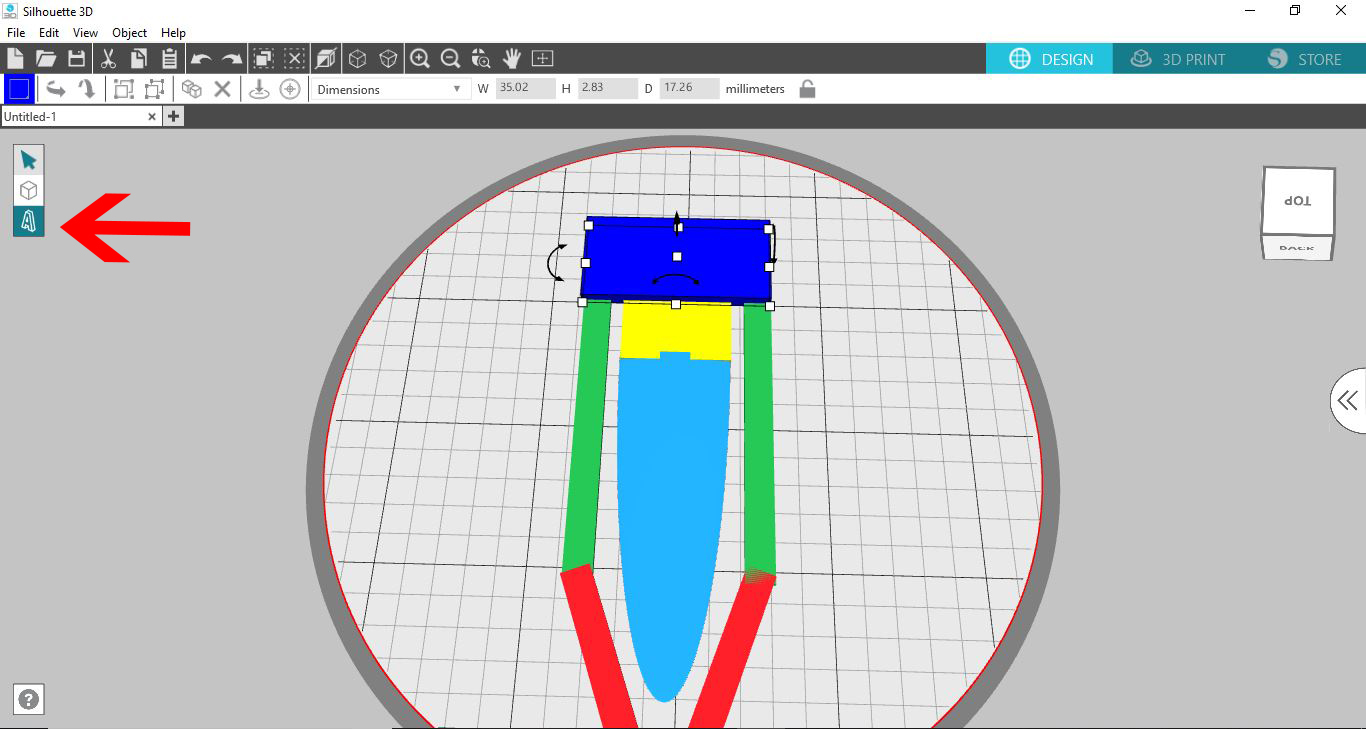Click the BACK face of view cube

1297,247
